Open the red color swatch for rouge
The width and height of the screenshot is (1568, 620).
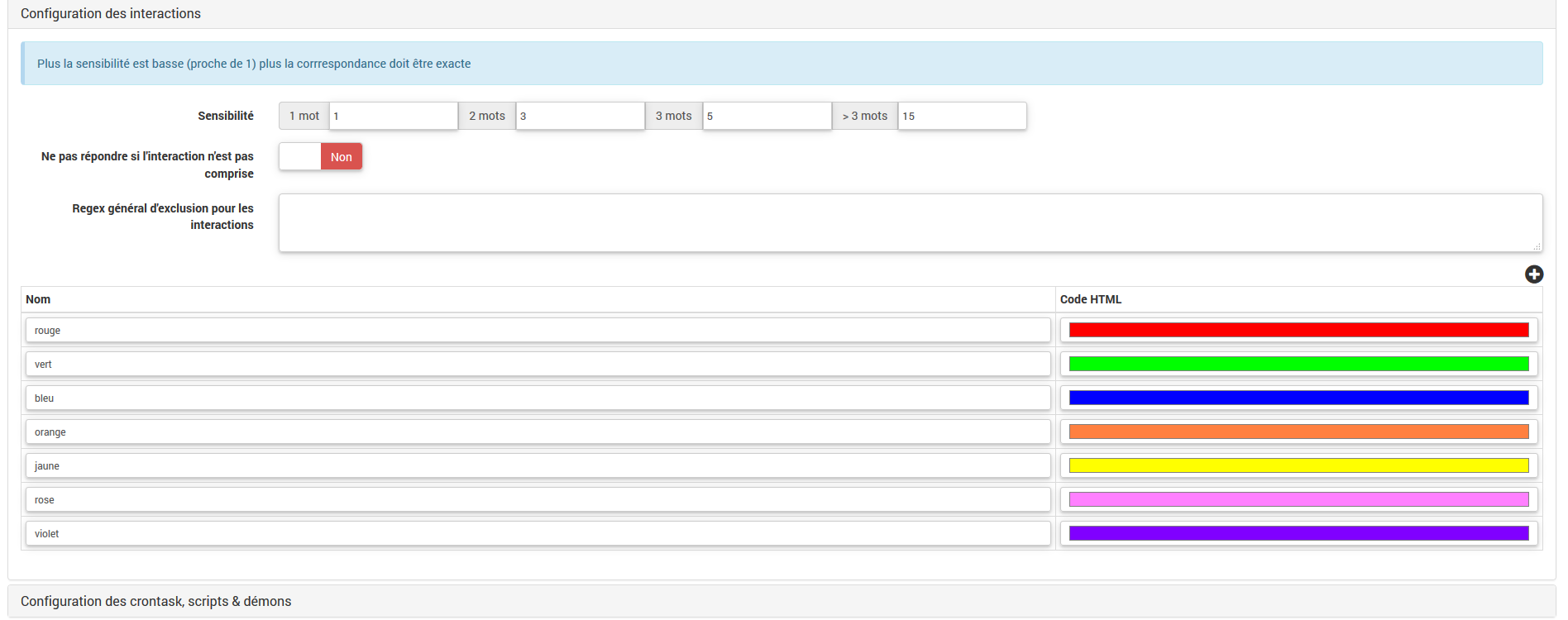[1298, 331]
